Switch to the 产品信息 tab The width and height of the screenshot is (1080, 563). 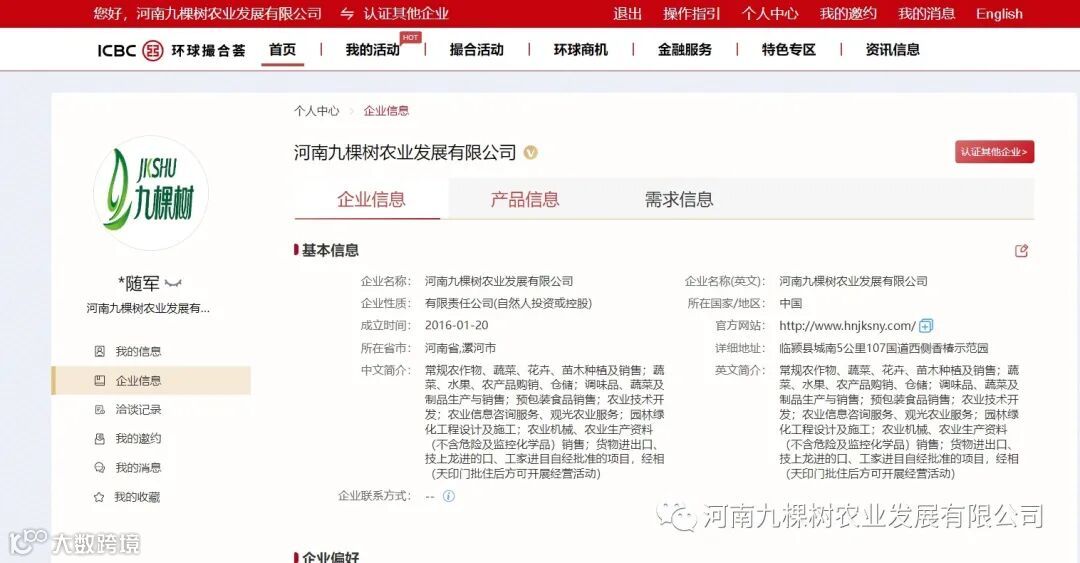click(x=525, y=200)
